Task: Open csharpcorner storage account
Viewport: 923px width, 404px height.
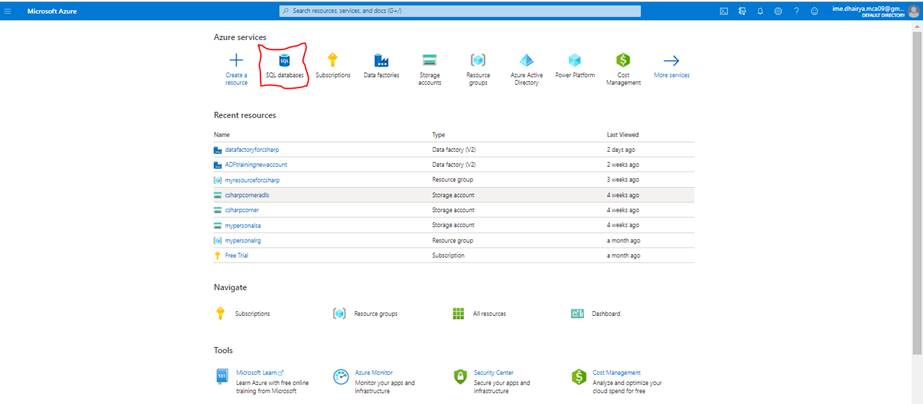Action: pos(241,210)
